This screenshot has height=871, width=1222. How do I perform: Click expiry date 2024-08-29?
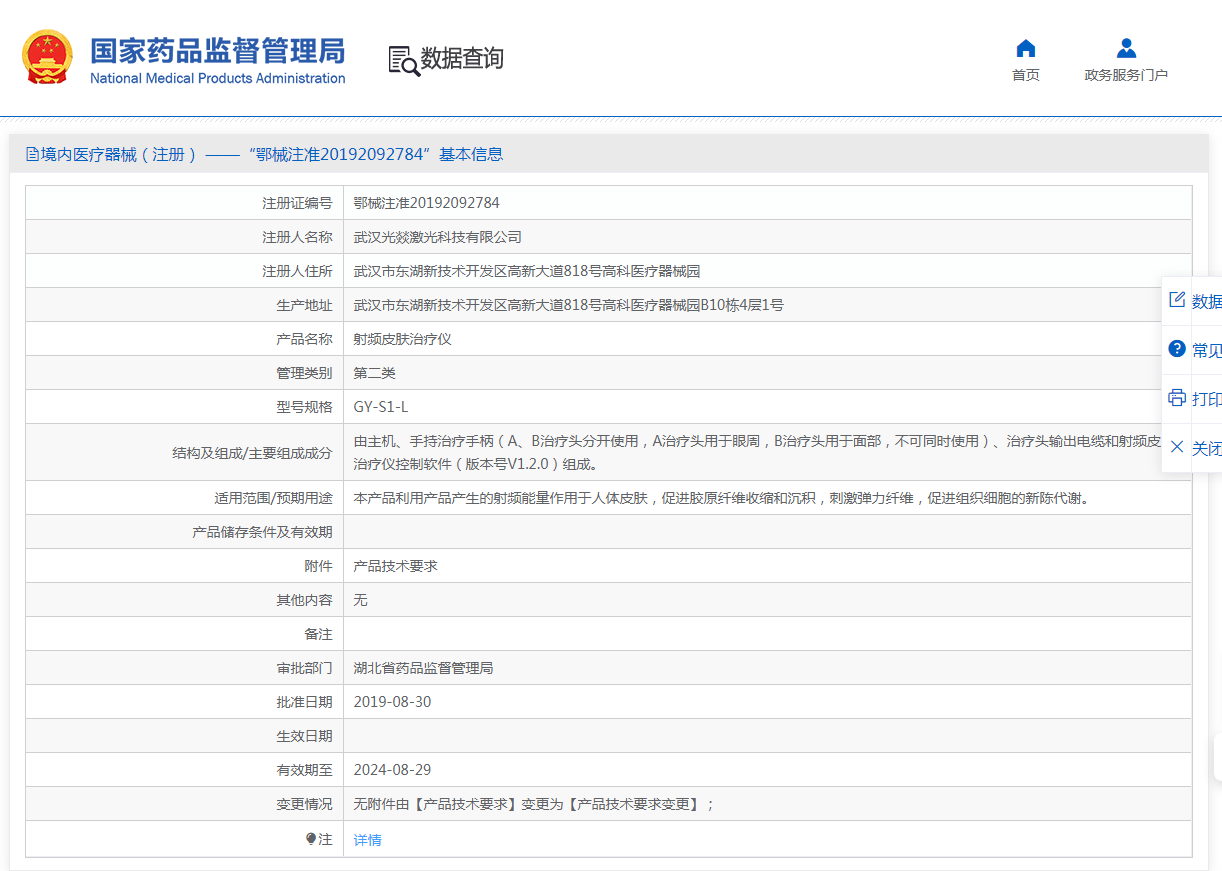pos(393,770)
